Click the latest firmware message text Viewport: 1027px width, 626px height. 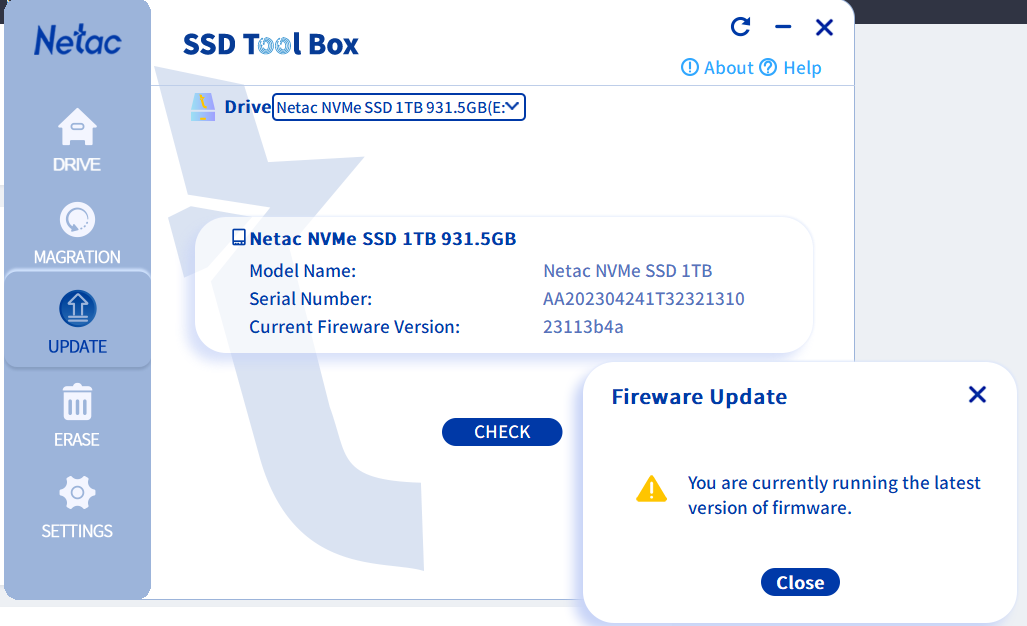834,495
